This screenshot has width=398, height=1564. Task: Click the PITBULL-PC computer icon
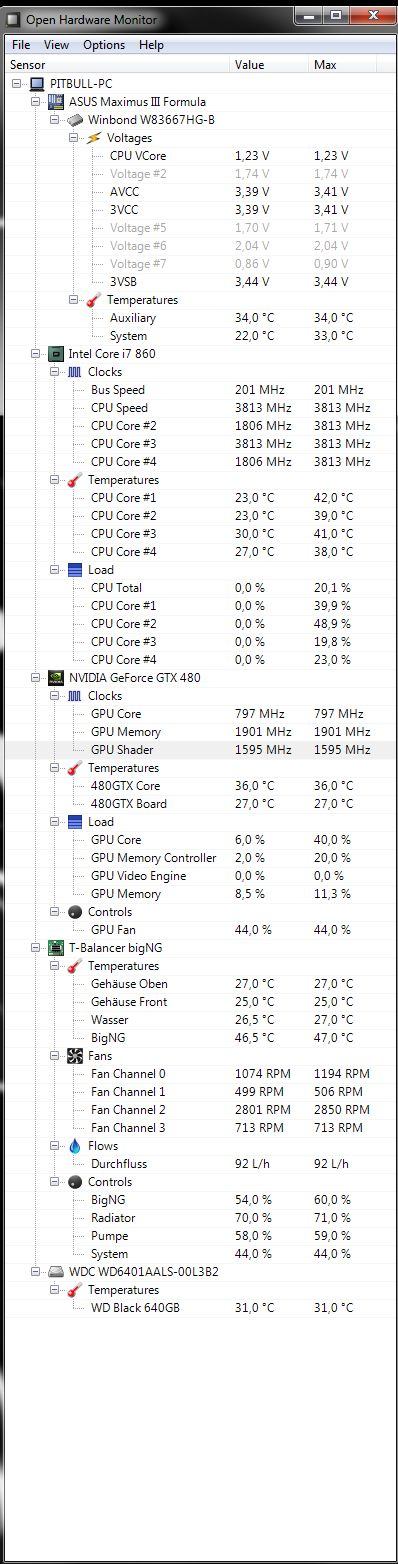(38, 84)
